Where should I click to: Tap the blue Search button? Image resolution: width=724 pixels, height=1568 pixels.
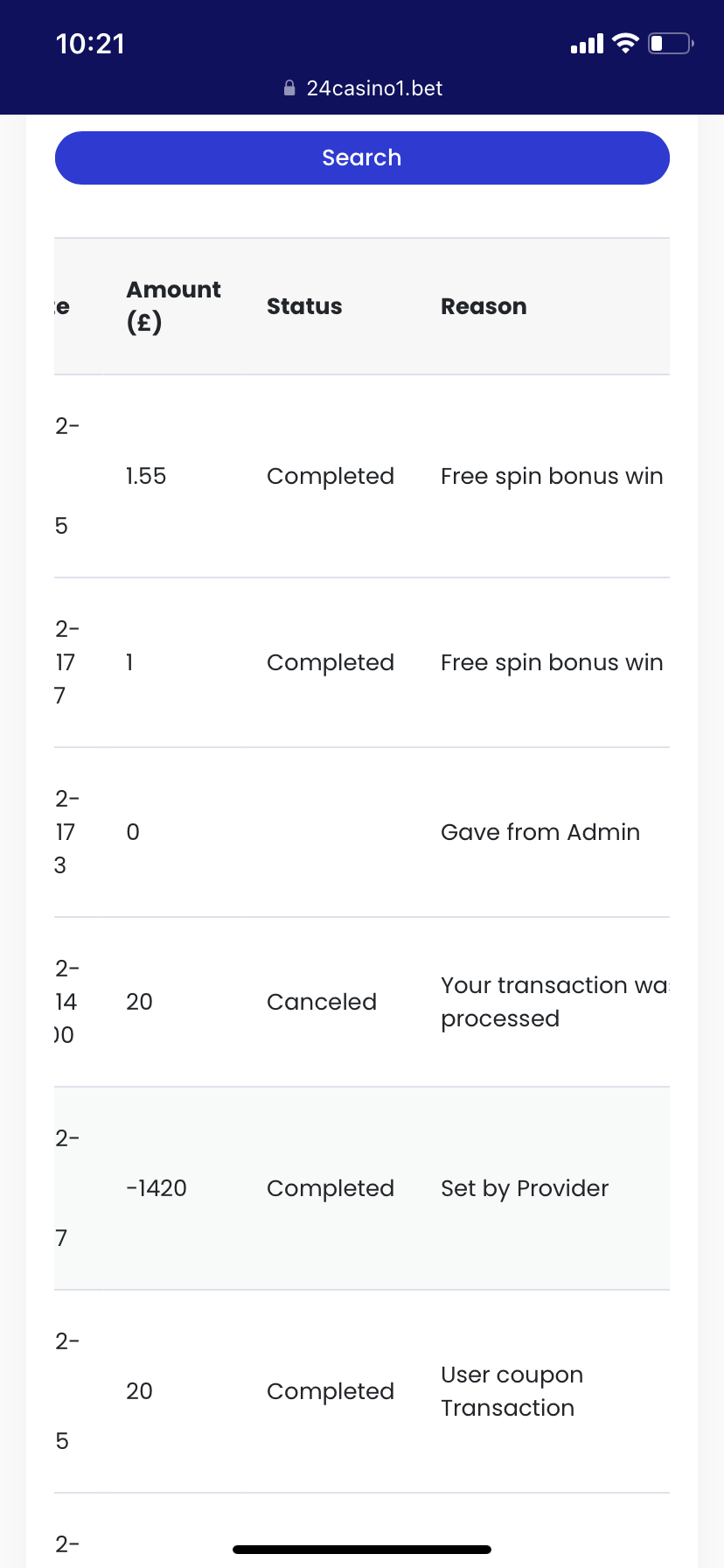[362, 158]
